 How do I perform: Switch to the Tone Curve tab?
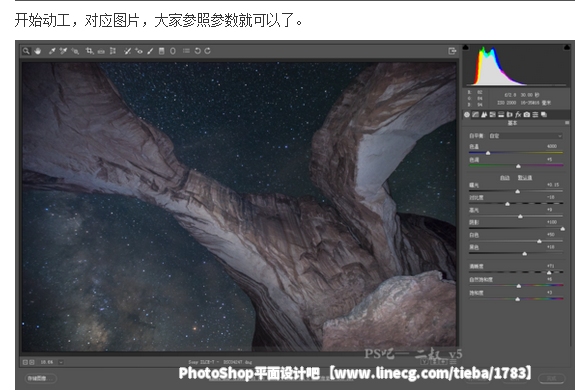click(475, 115)
